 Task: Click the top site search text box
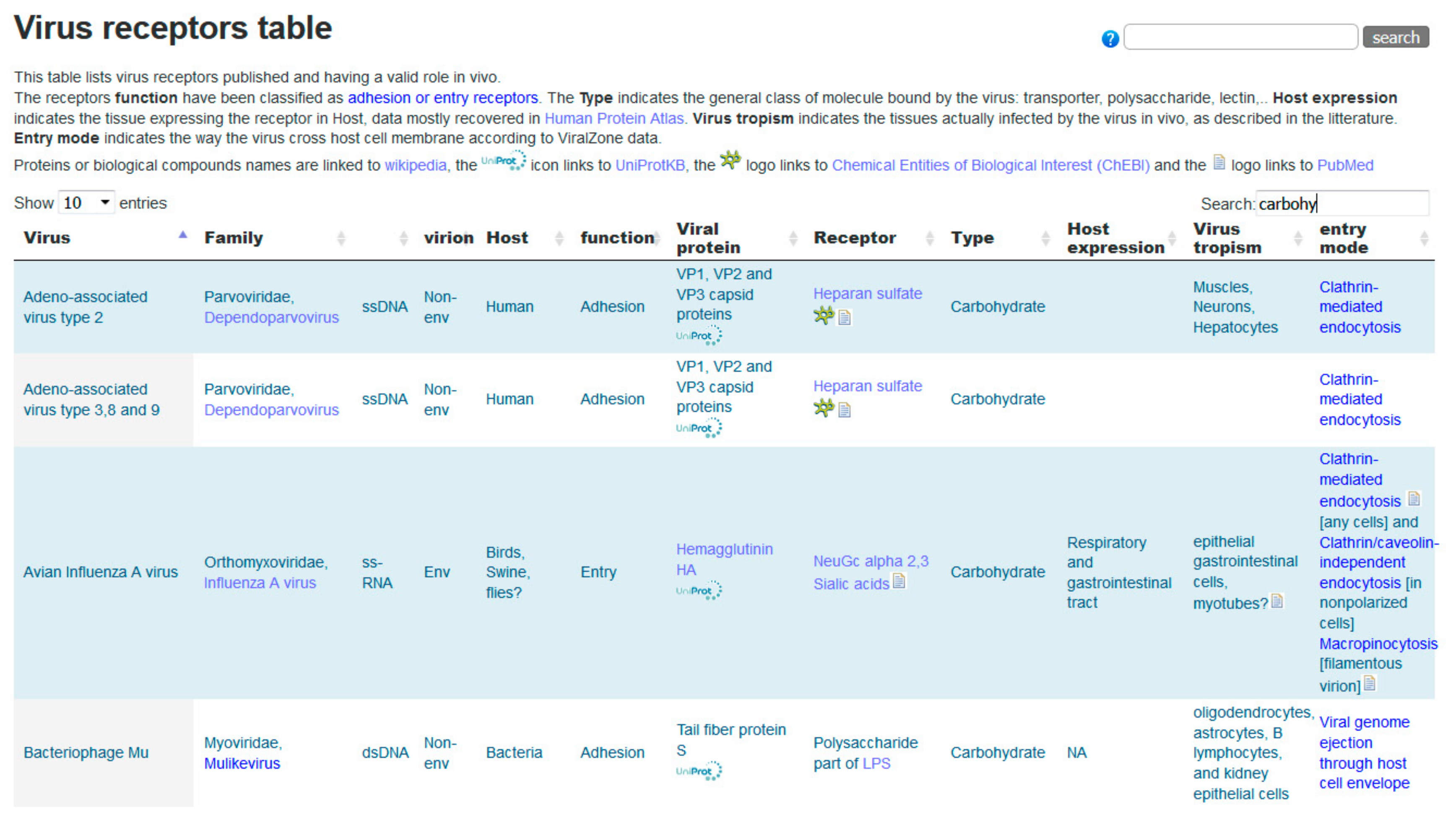coord(1240,37)
